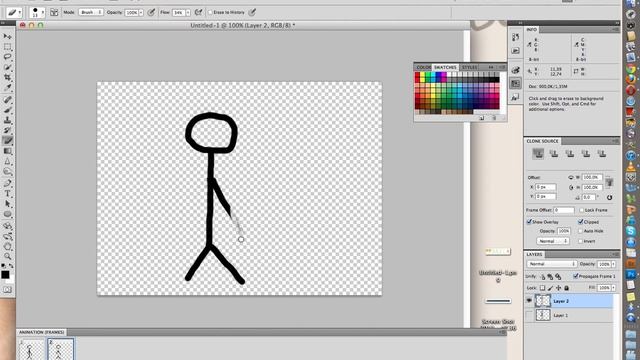Viewport: 640px width, 360px height.
Task: Select the Hand tool
Action: [x=7, y=246]
